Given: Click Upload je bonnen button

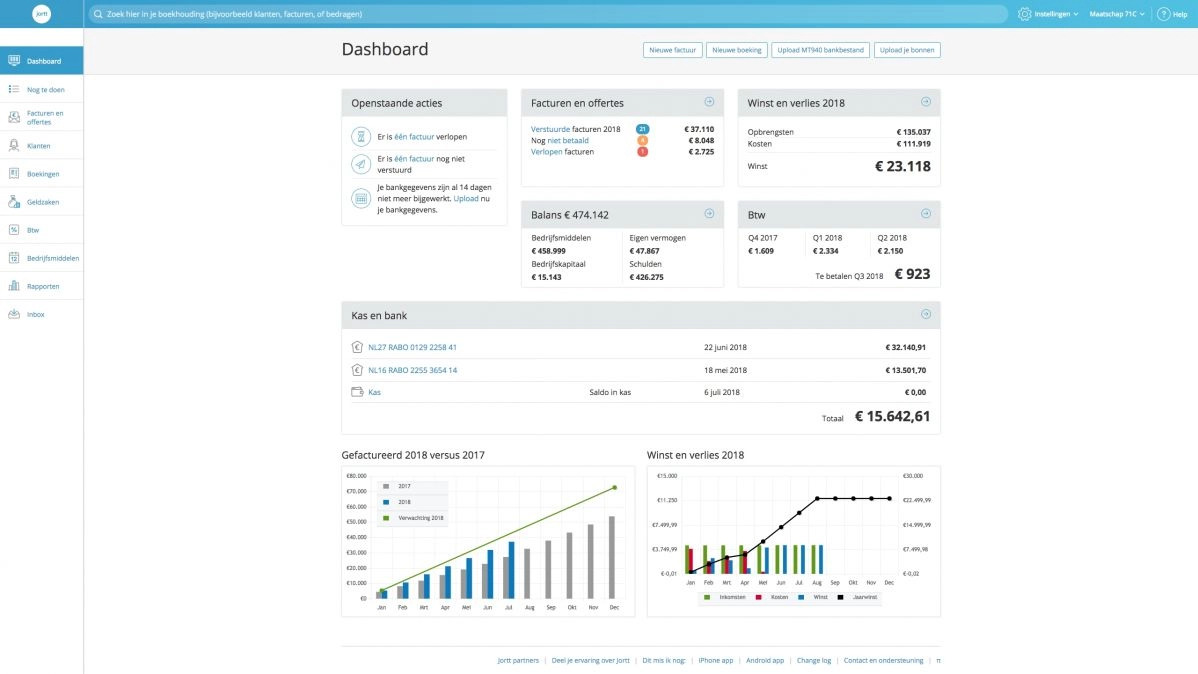Looking at the screenshot, I should pyautogui.click(x=907, y=50).
